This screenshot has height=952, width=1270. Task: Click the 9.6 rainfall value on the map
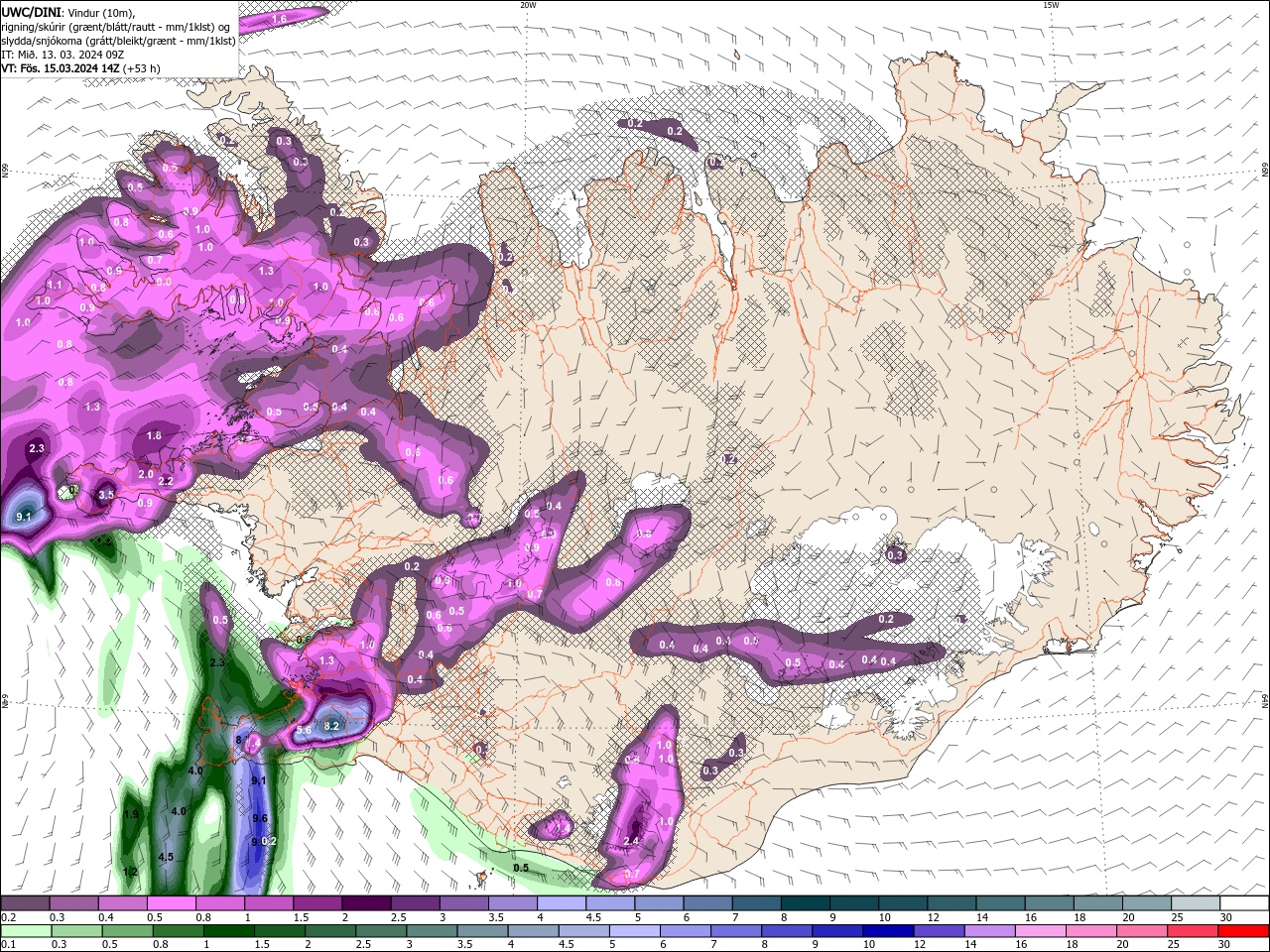260,818
